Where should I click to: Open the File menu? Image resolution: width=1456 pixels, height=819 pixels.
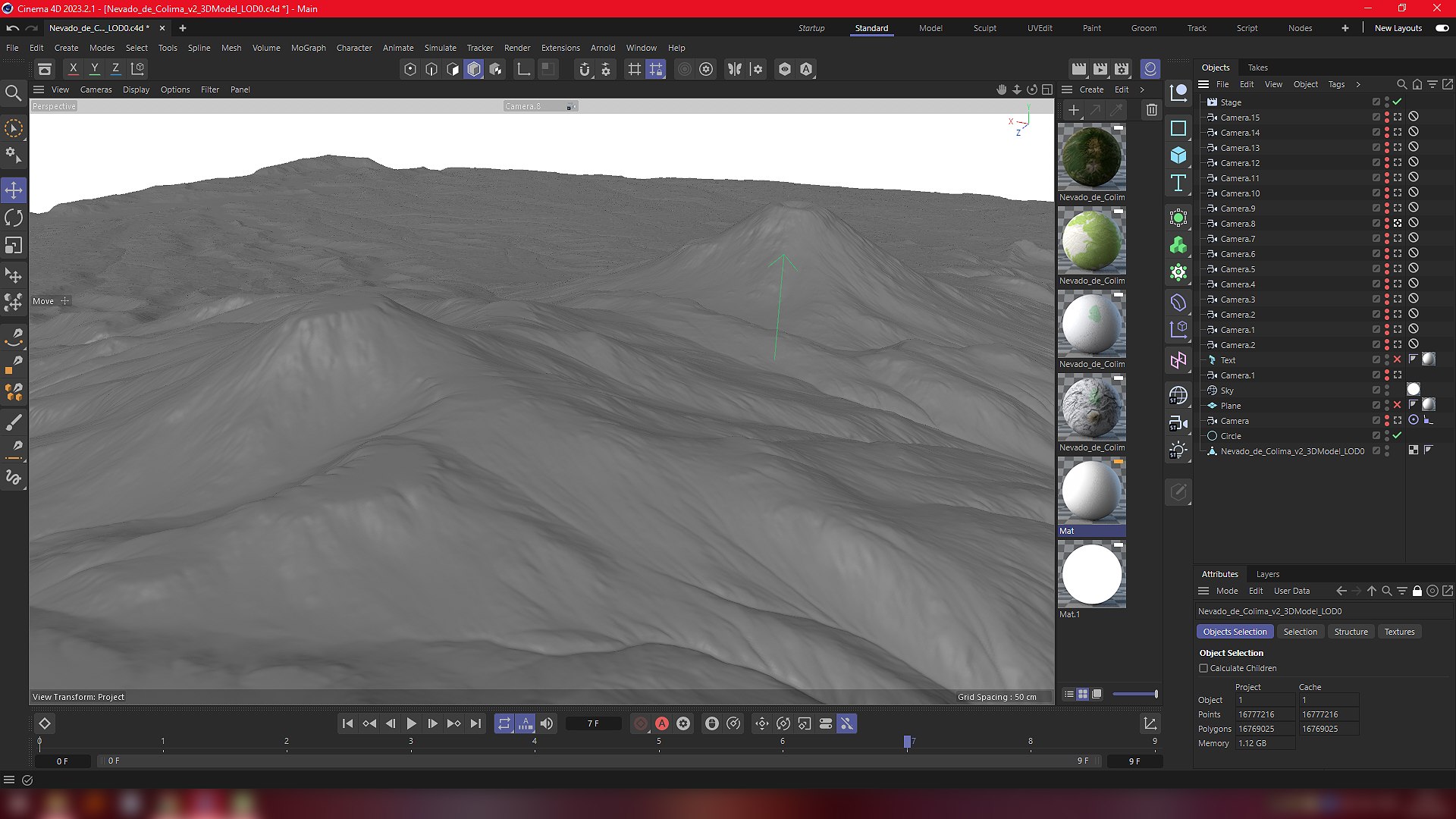(12, 48)
